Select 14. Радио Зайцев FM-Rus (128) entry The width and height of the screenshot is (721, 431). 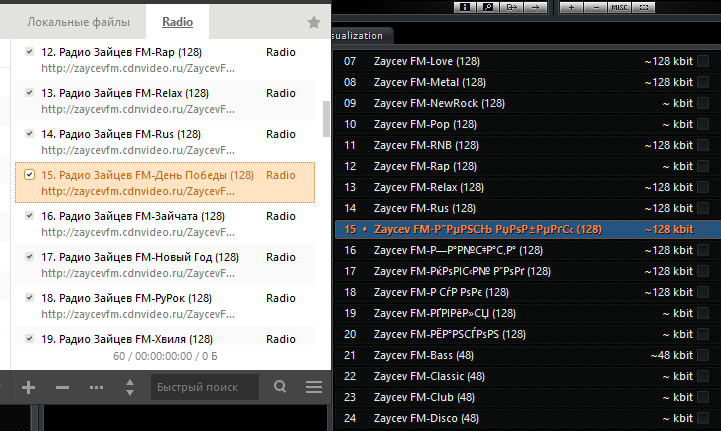pyautogui.click(x=165, y=142)
